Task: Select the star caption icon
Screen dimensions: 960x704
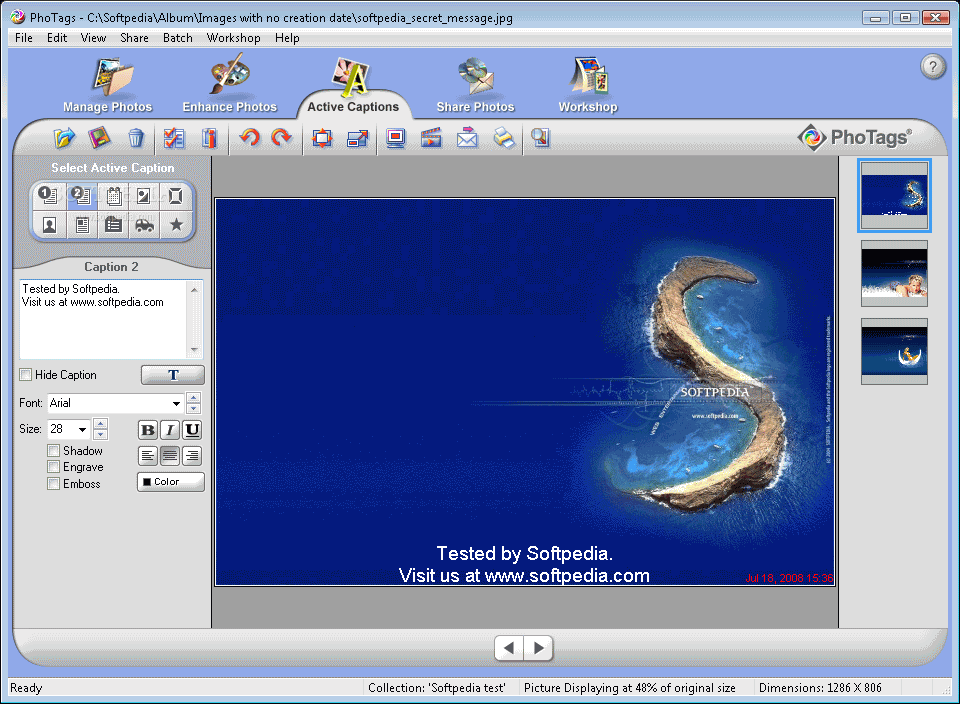Action: click(176, 225)
